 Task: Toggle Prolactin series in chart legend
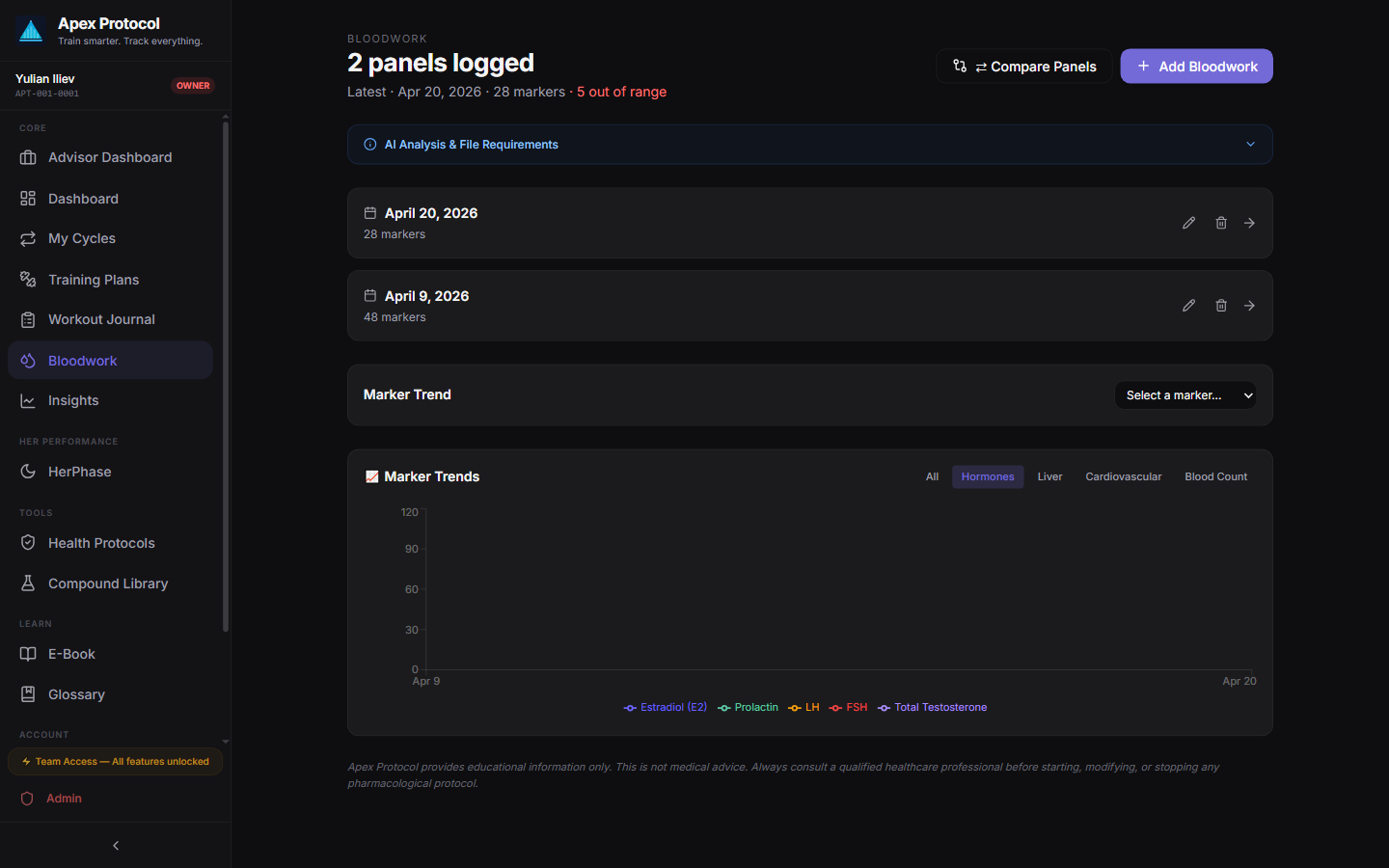(748, 708)
